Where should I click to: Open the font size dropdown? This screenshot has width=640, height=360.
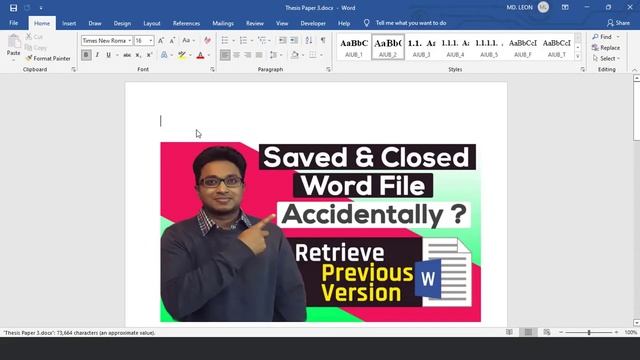(x=151, y=40)
